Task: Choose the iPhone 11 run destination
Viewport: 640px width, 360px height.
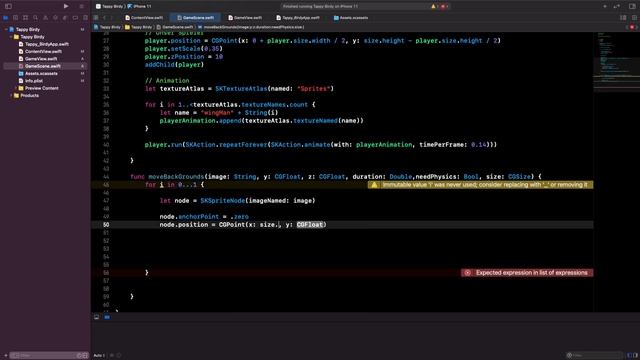Action: tap(139, 7)
